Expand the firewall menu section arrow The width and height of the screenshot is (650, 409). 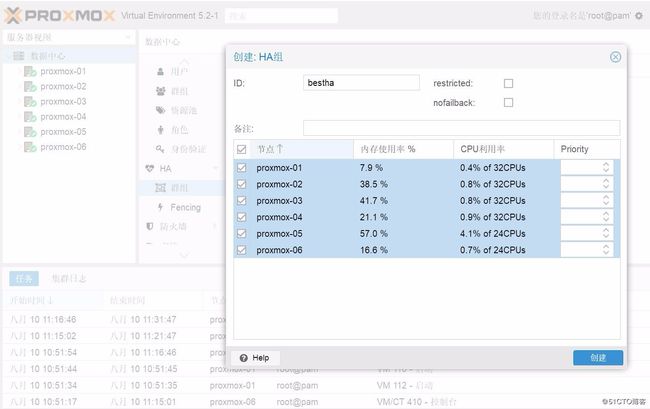click(215, 226)
